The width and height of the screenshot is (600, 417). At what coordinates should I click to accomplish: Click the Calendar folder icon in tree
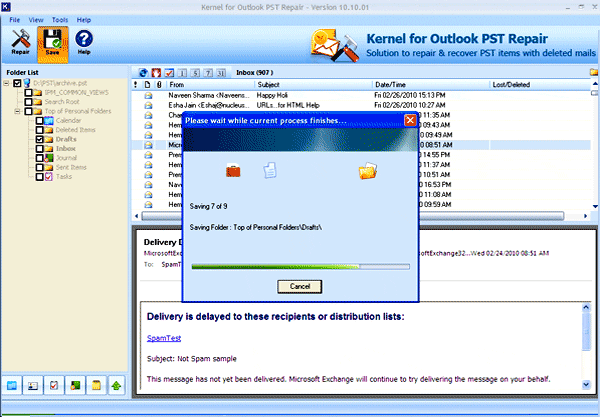click(49, 121)
